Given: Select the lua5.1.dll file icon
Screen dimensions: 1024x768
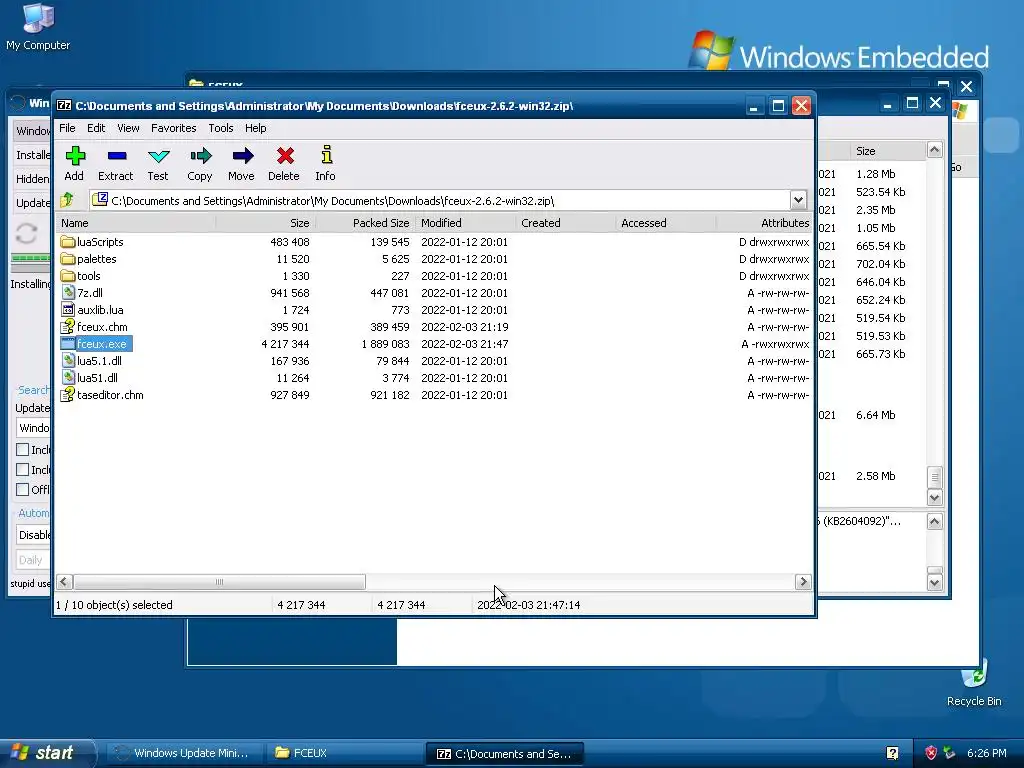Looking at the screenshot, I should [x=68, y=360].
